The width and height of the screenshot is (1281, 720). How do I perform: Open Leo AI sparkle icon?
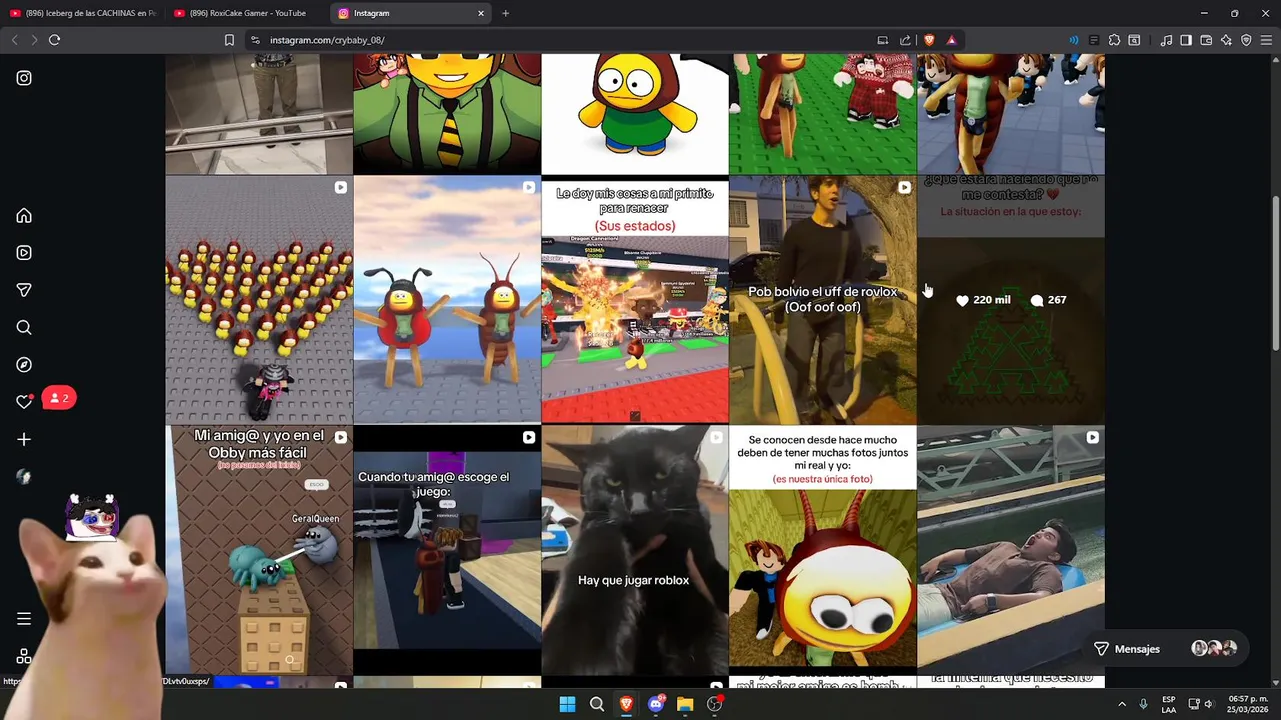[x=1226, y=40]
